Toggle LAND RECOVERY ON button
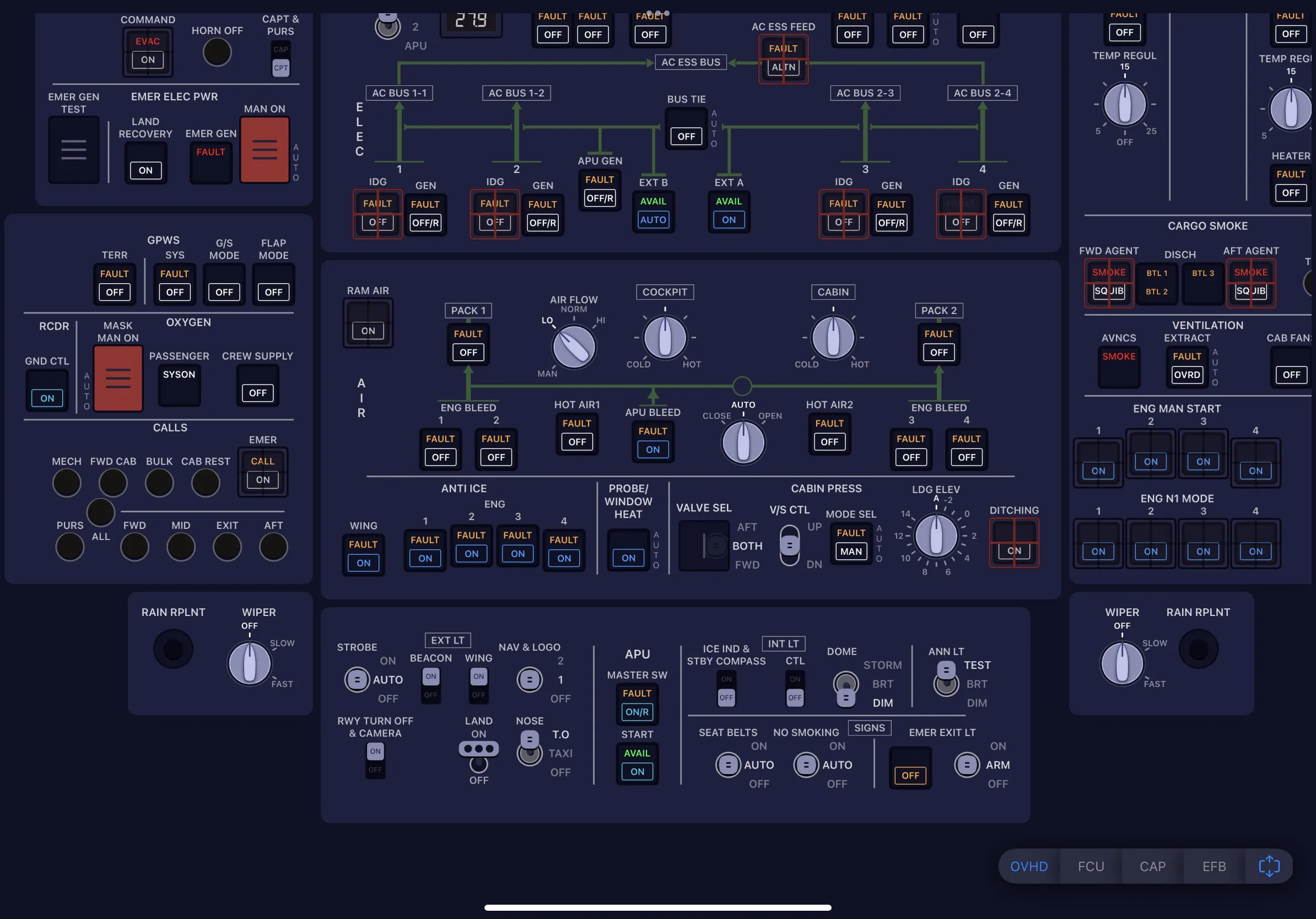 coord(145,162)
